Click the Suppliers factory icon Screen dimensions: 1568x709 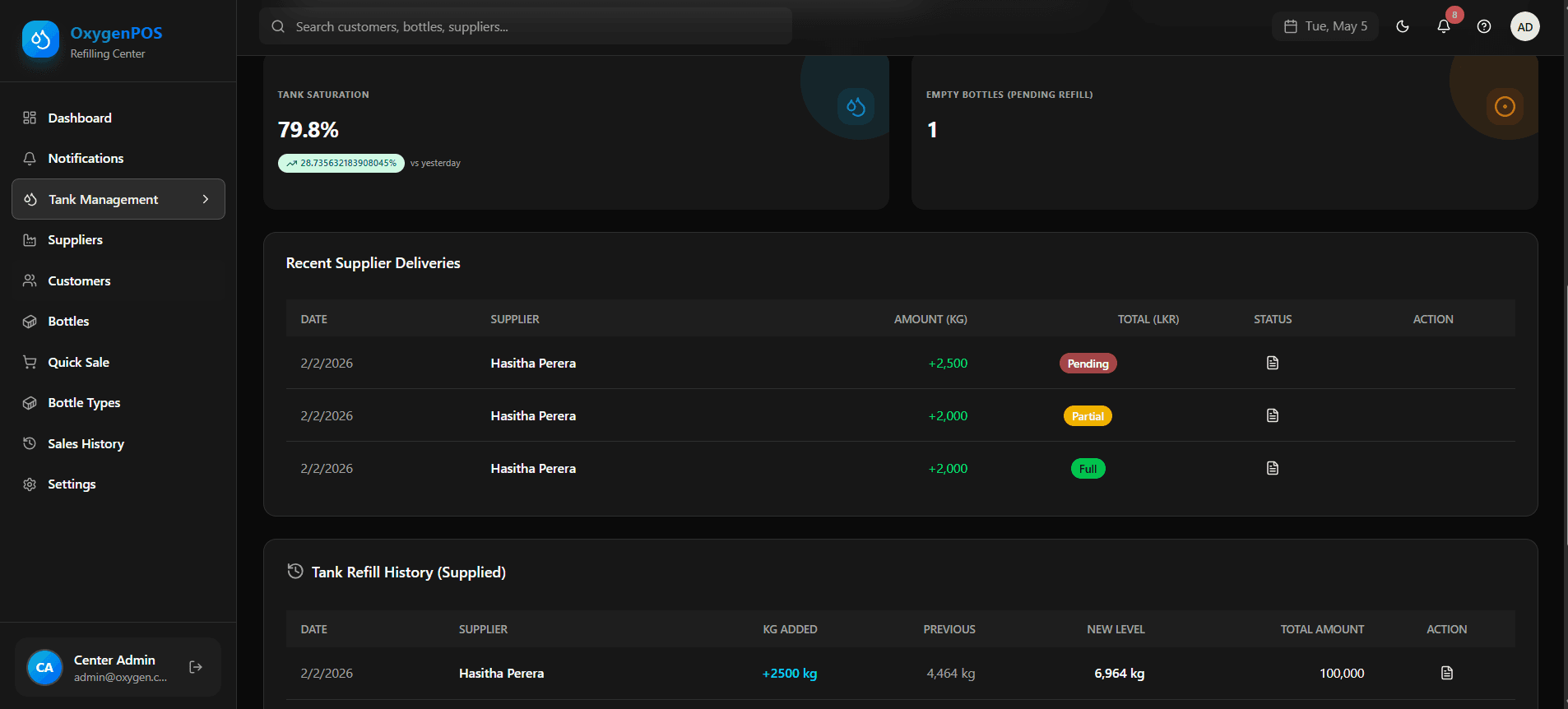click(30, 239)
